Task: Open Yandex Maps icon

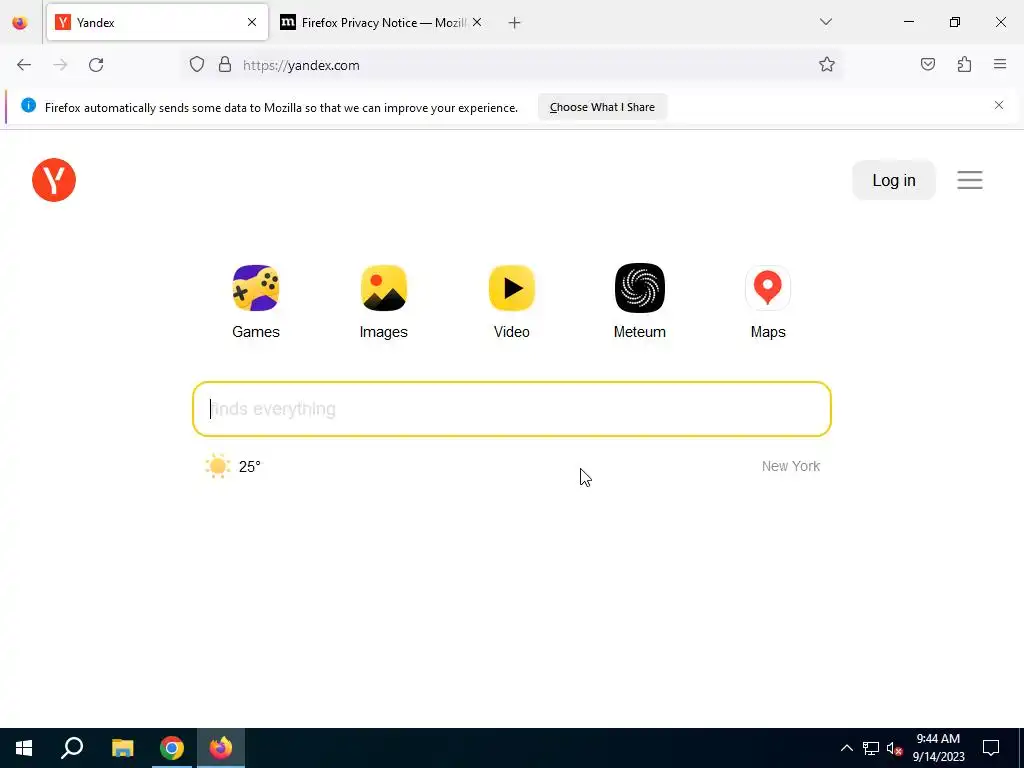Action: click(x=767, y=288)
